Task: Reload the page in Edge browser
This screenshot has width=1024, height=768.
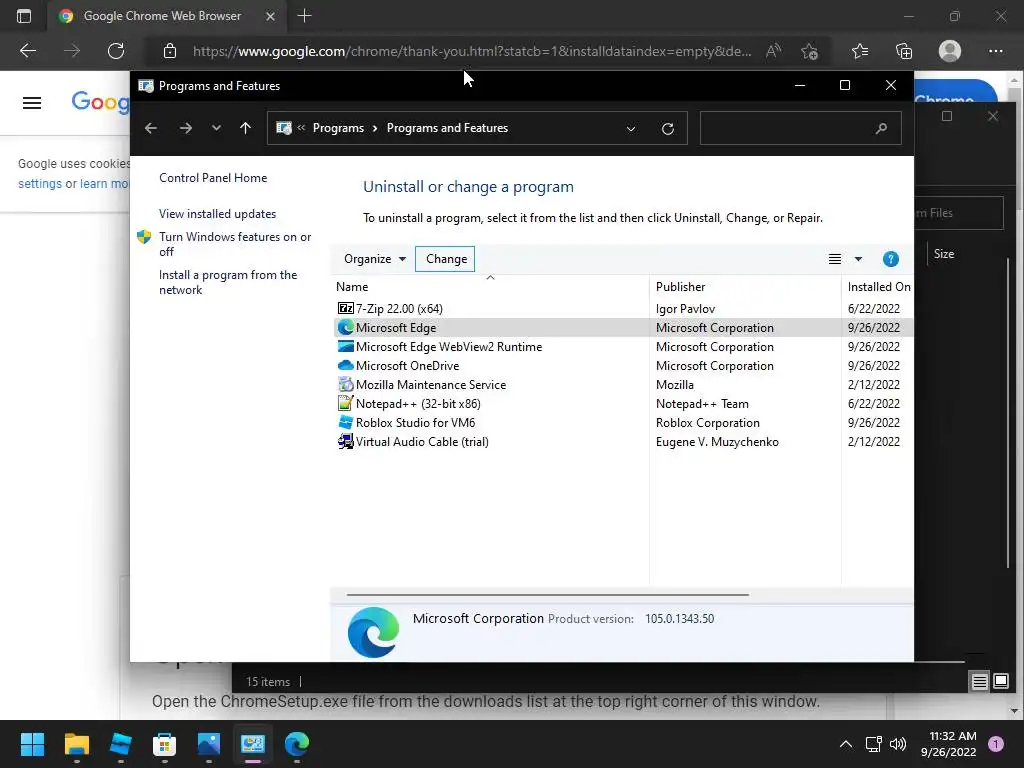Action: point(116,51)
